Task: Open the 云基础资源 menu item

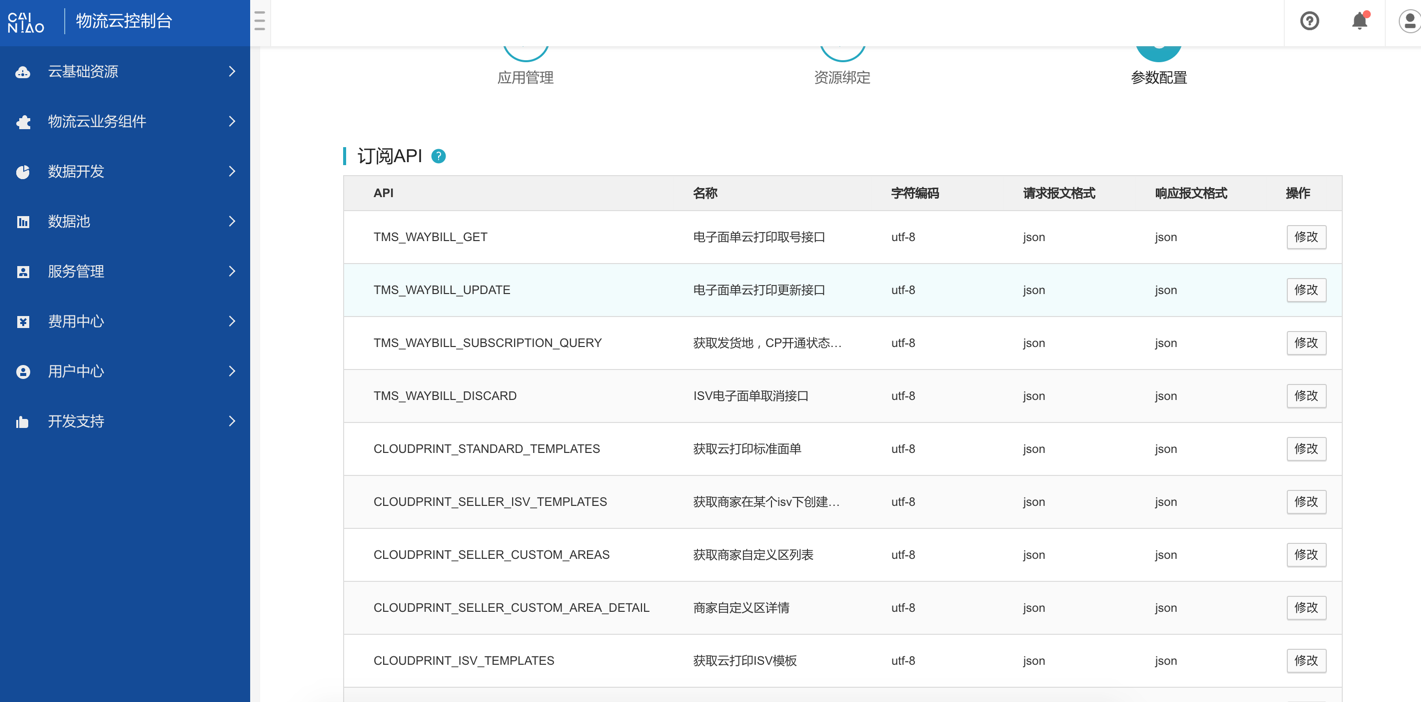Action: point(125,72)
